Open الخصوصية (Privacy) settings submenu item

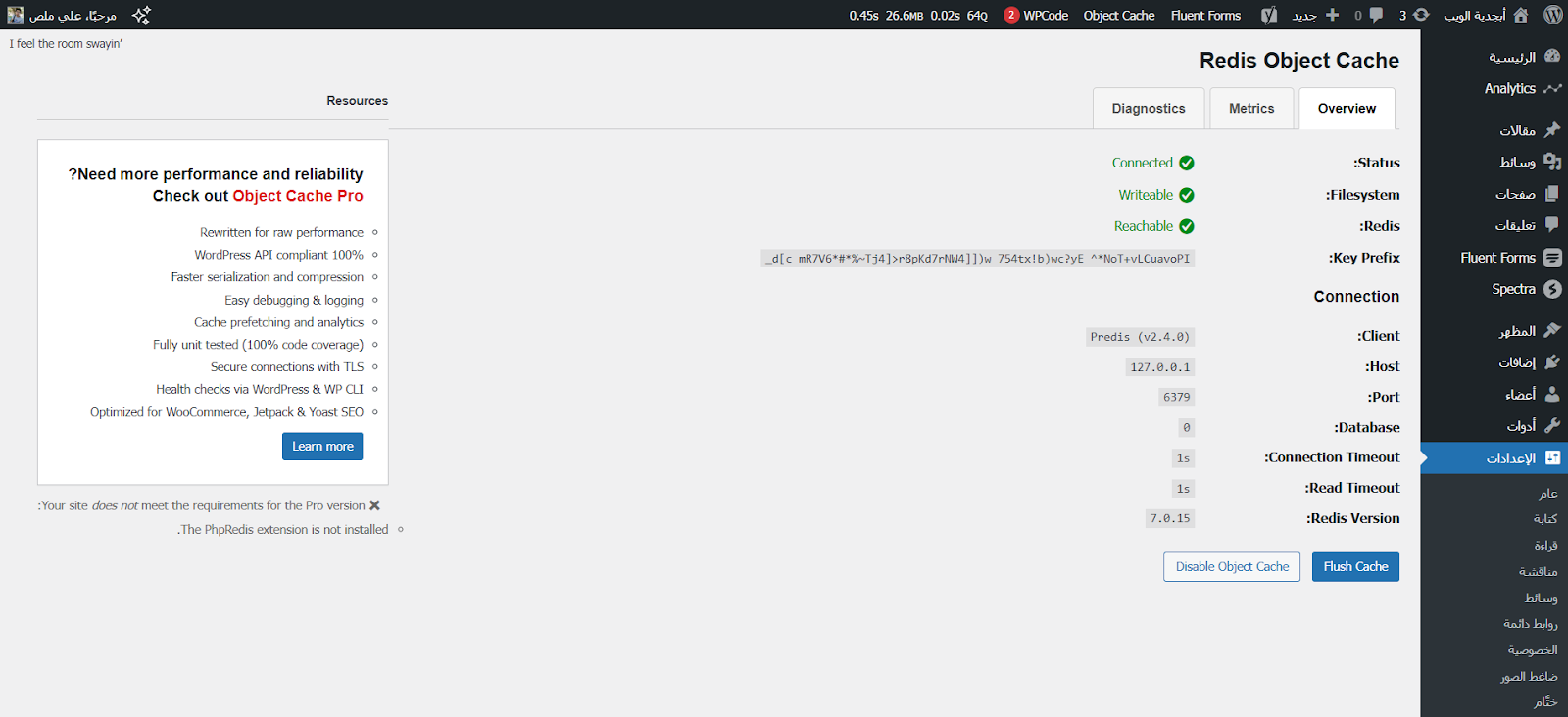pos(1533,650)
